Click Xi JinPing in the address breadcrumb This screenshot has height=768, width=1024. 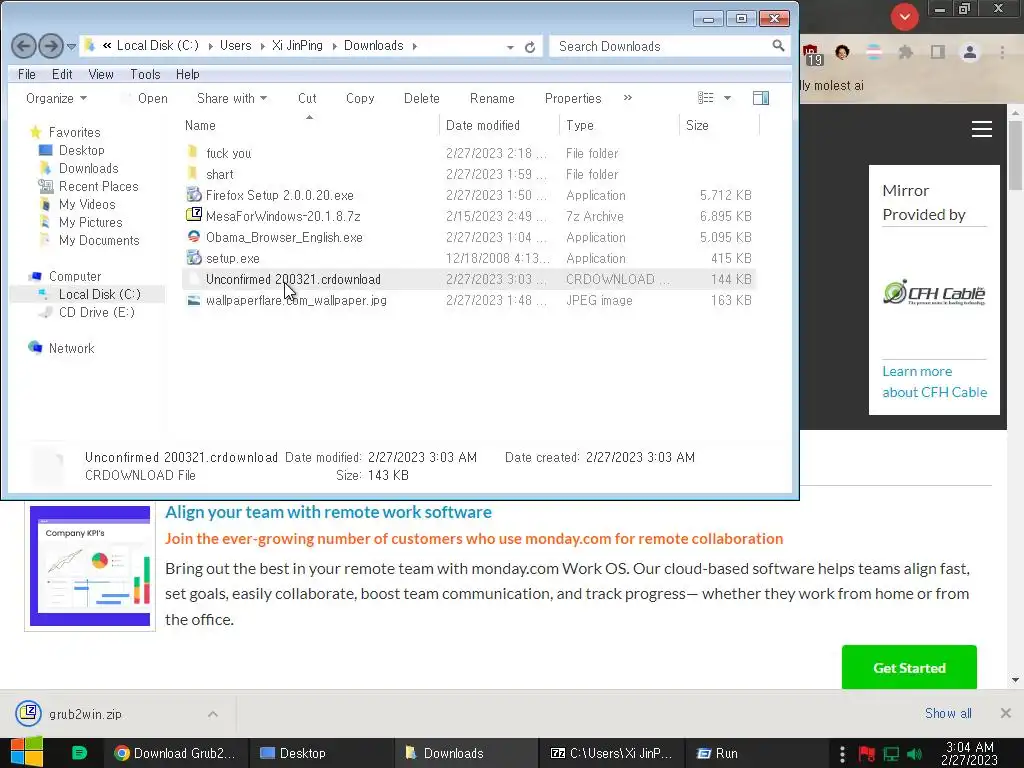pyautogui.click(x=297, y=46)
